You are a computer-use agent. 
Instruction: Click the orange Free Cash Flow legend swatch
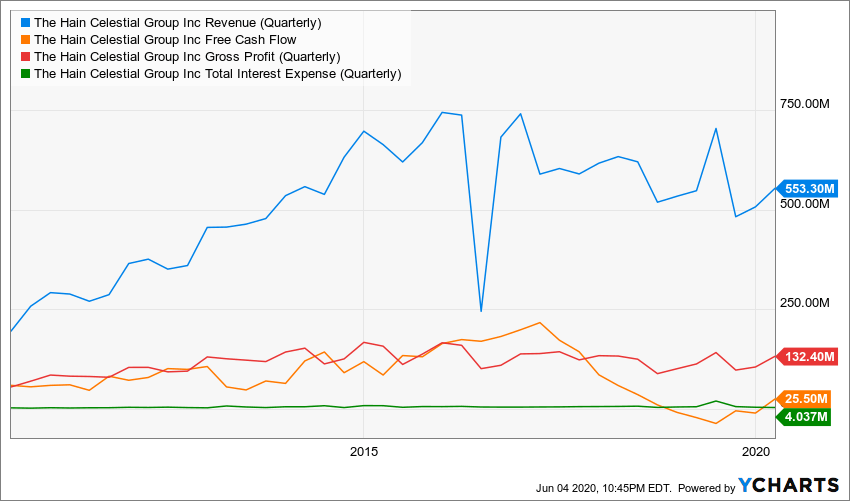coord(24,40)
